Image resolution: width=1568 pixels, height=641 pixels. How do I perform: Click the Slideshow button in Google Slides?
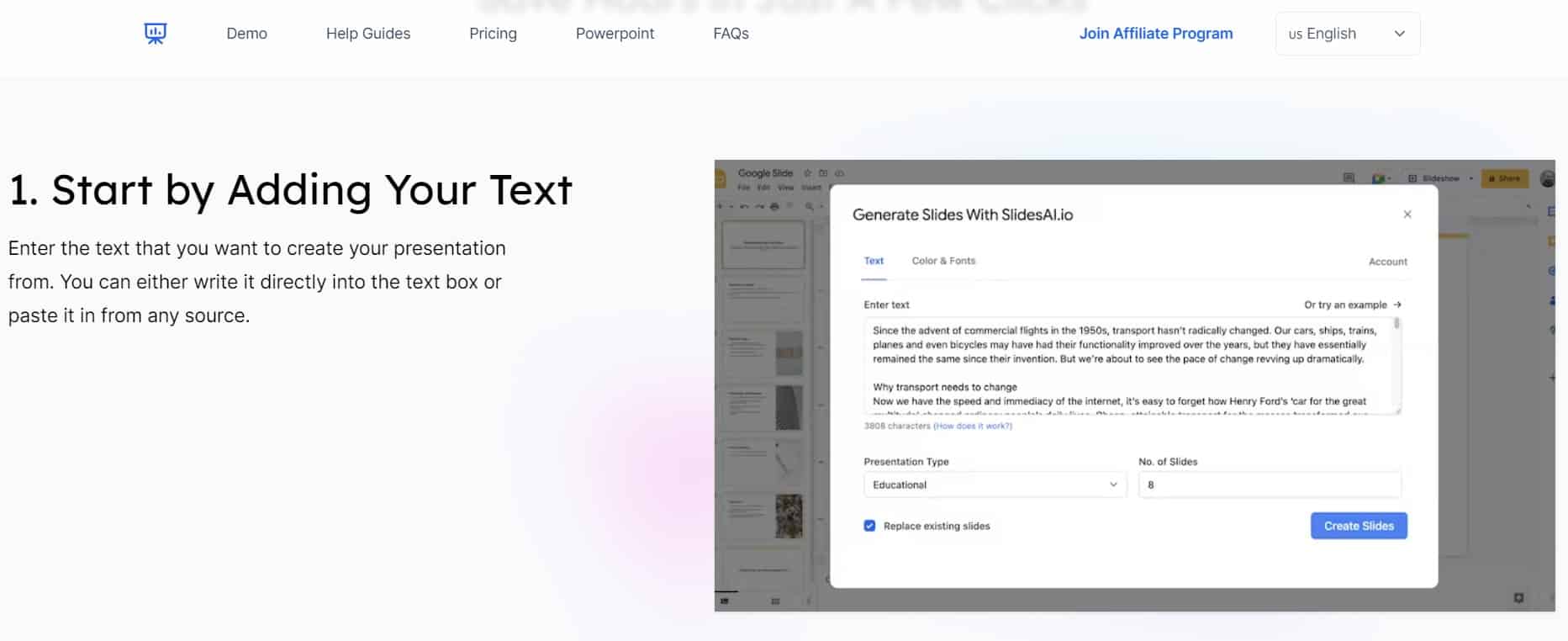(1434, 178)
